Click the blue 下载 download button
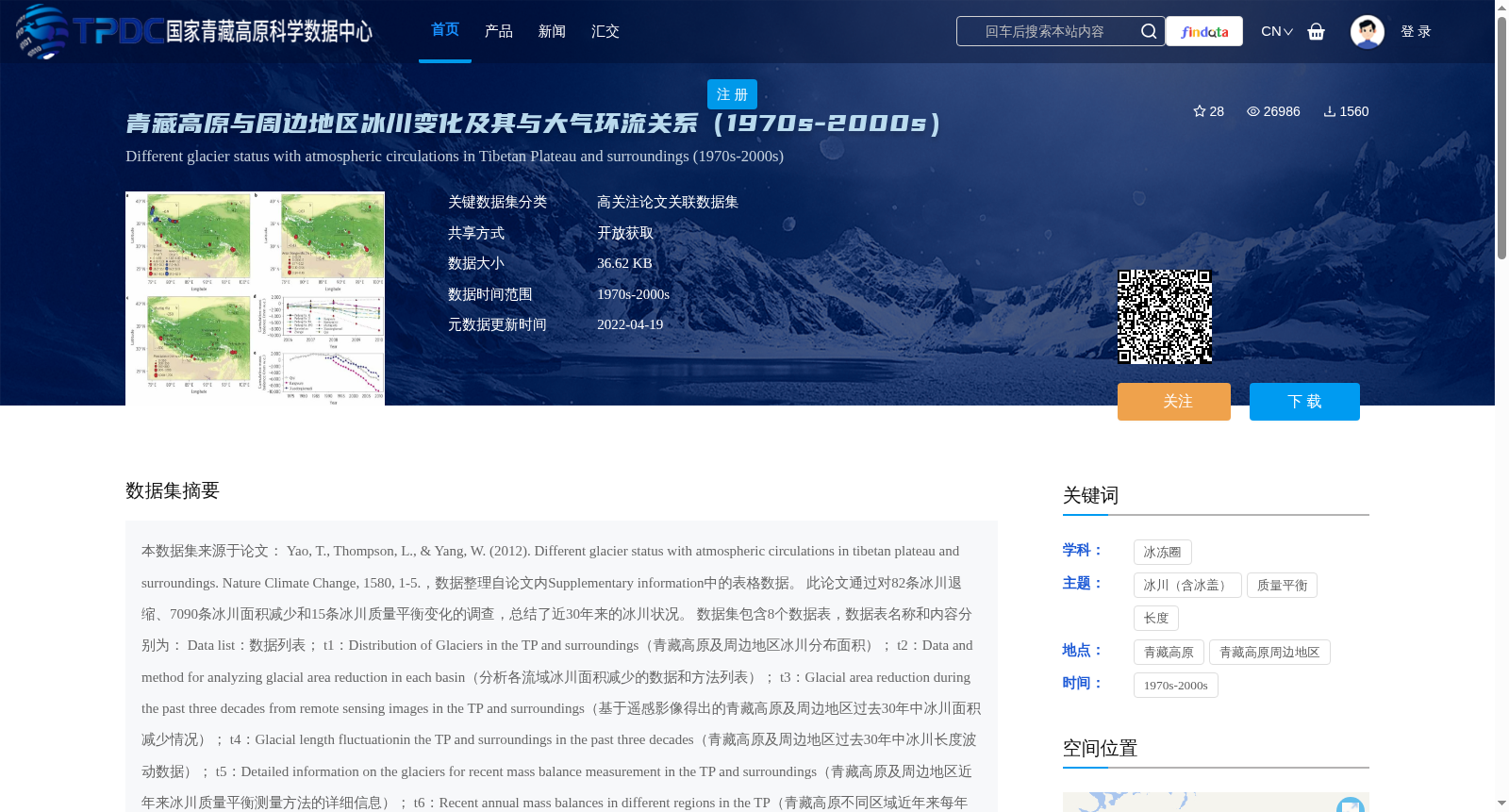 pos(1304,402)
